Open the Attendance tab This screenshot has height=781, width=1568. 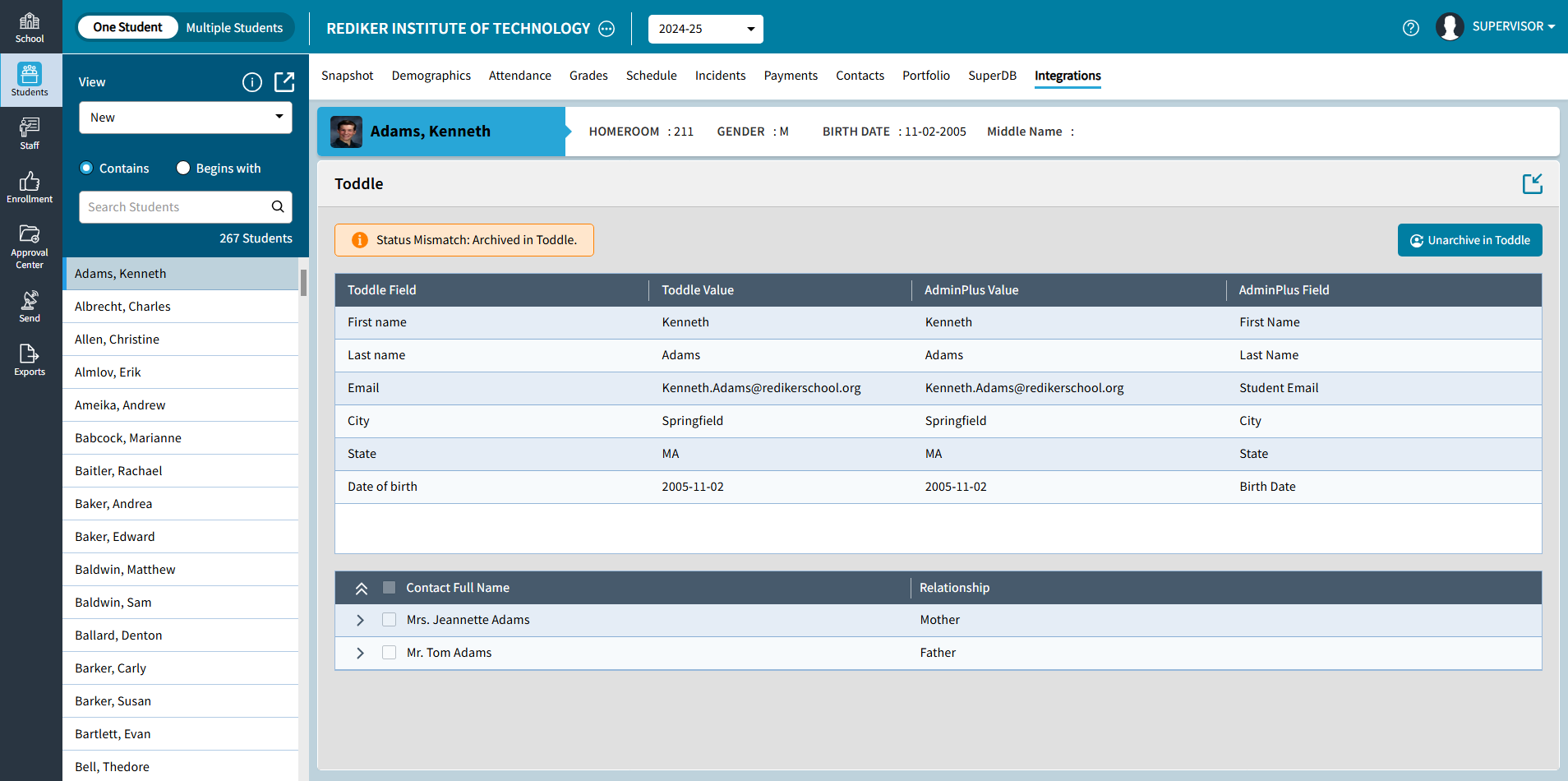pyautogui.click(x=520, y=76)
